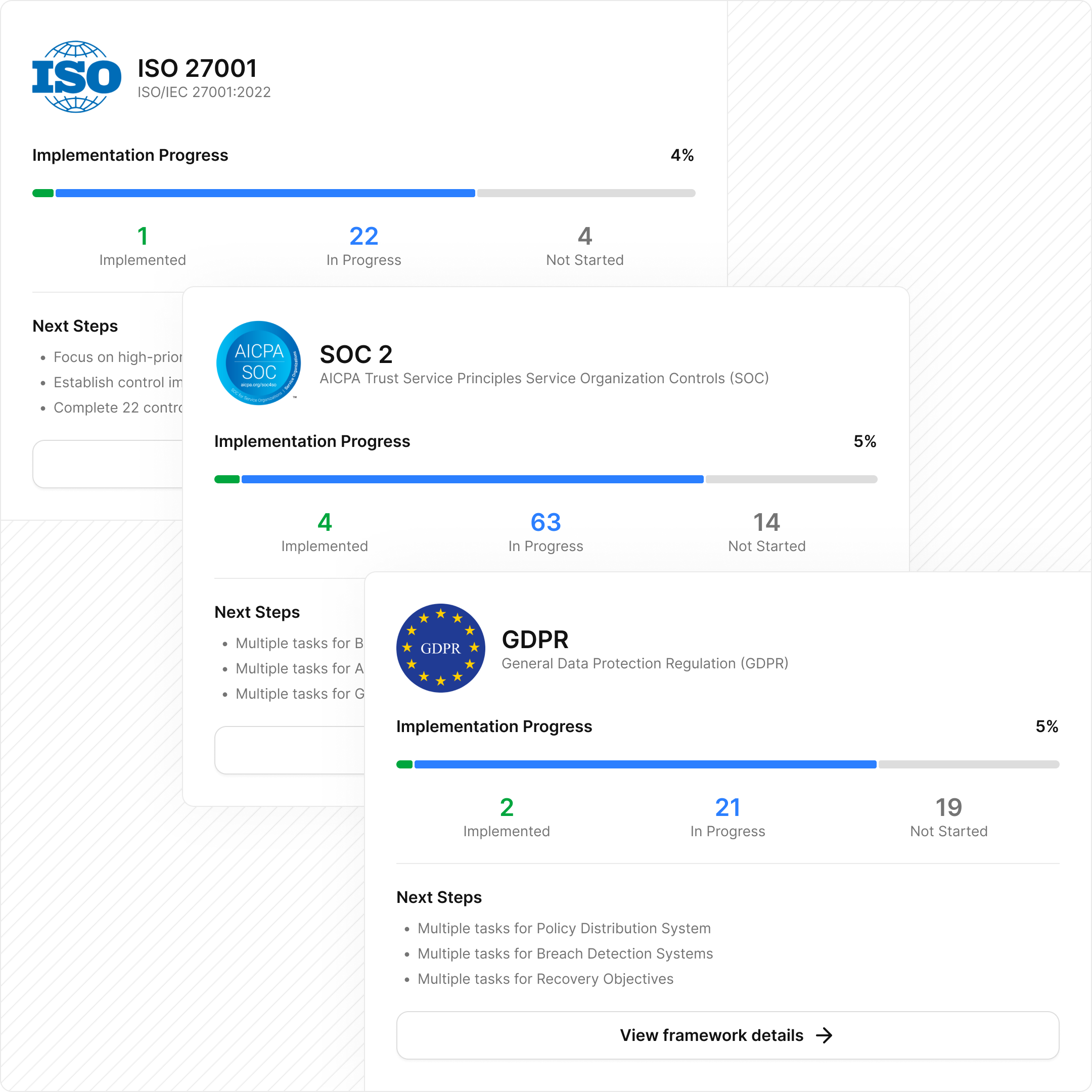Click the green implemented segment of SOC 2 bar

coord(226,479)
